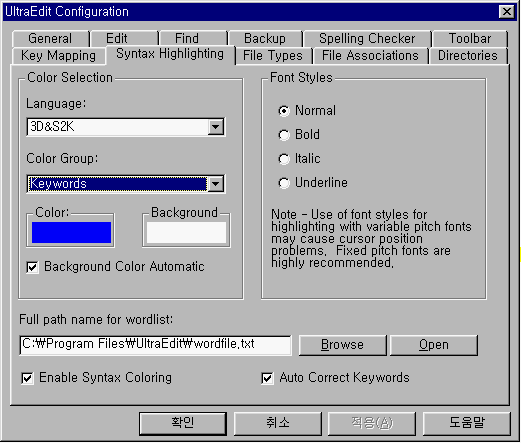The width and height of the screenshot is (521, 443).
Task: Click the Open wordlist button
Action: (434, 345)
